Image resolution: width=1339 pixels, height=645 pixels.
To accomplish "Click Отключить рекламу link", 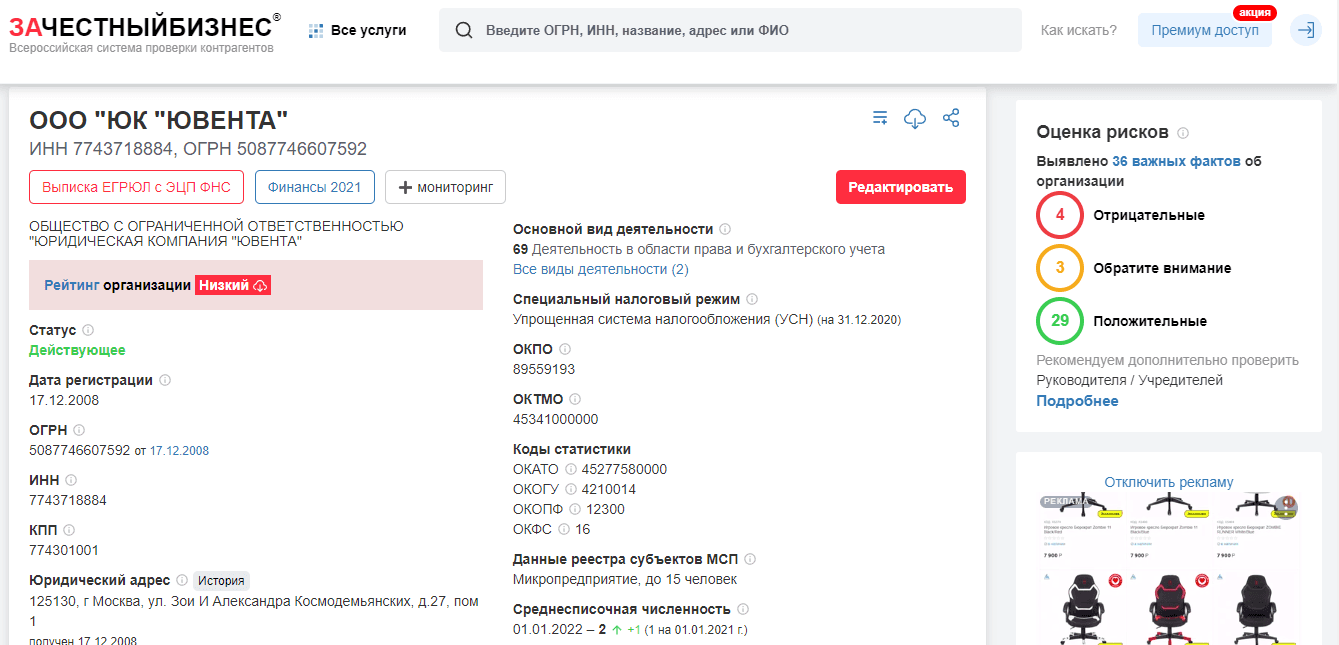I will [x=1168, y=482].
